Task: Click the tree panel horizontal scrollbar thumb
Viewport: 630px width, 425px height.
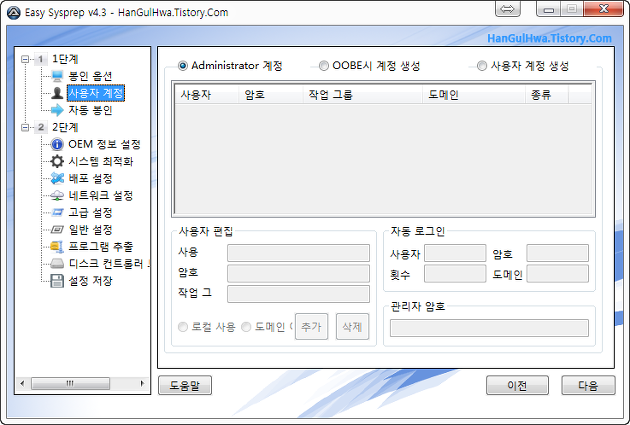Action: tap(70, 383)
